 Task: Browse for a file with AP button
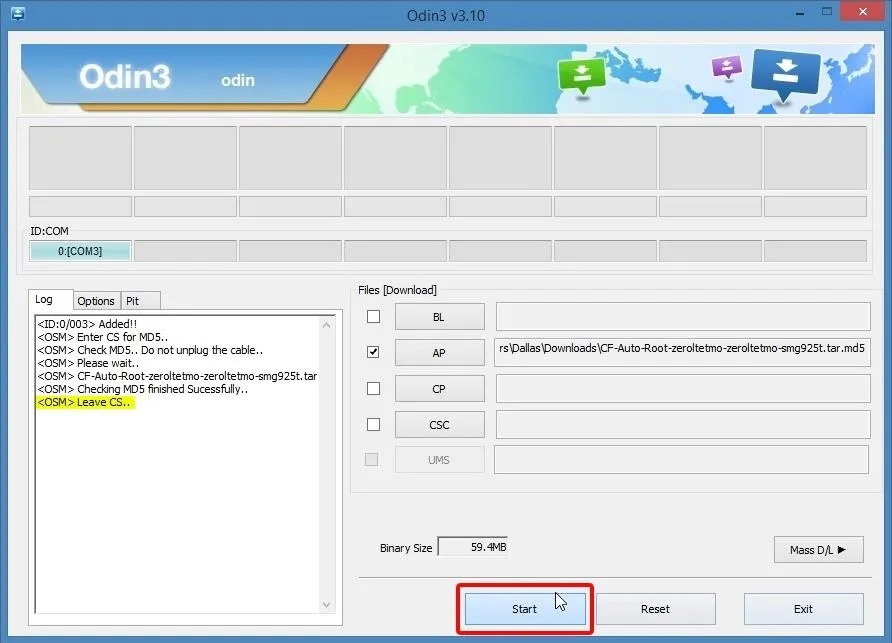[439, 353]
